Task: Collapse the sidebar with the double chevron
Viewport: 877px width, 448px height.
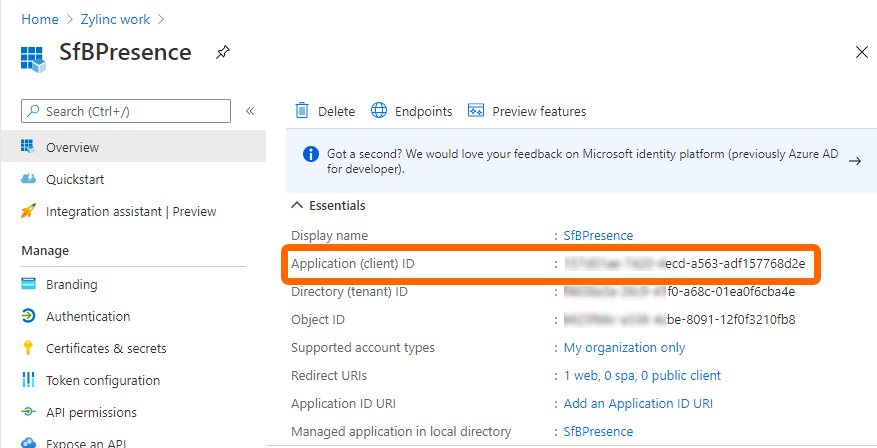Action: (250, 111)
